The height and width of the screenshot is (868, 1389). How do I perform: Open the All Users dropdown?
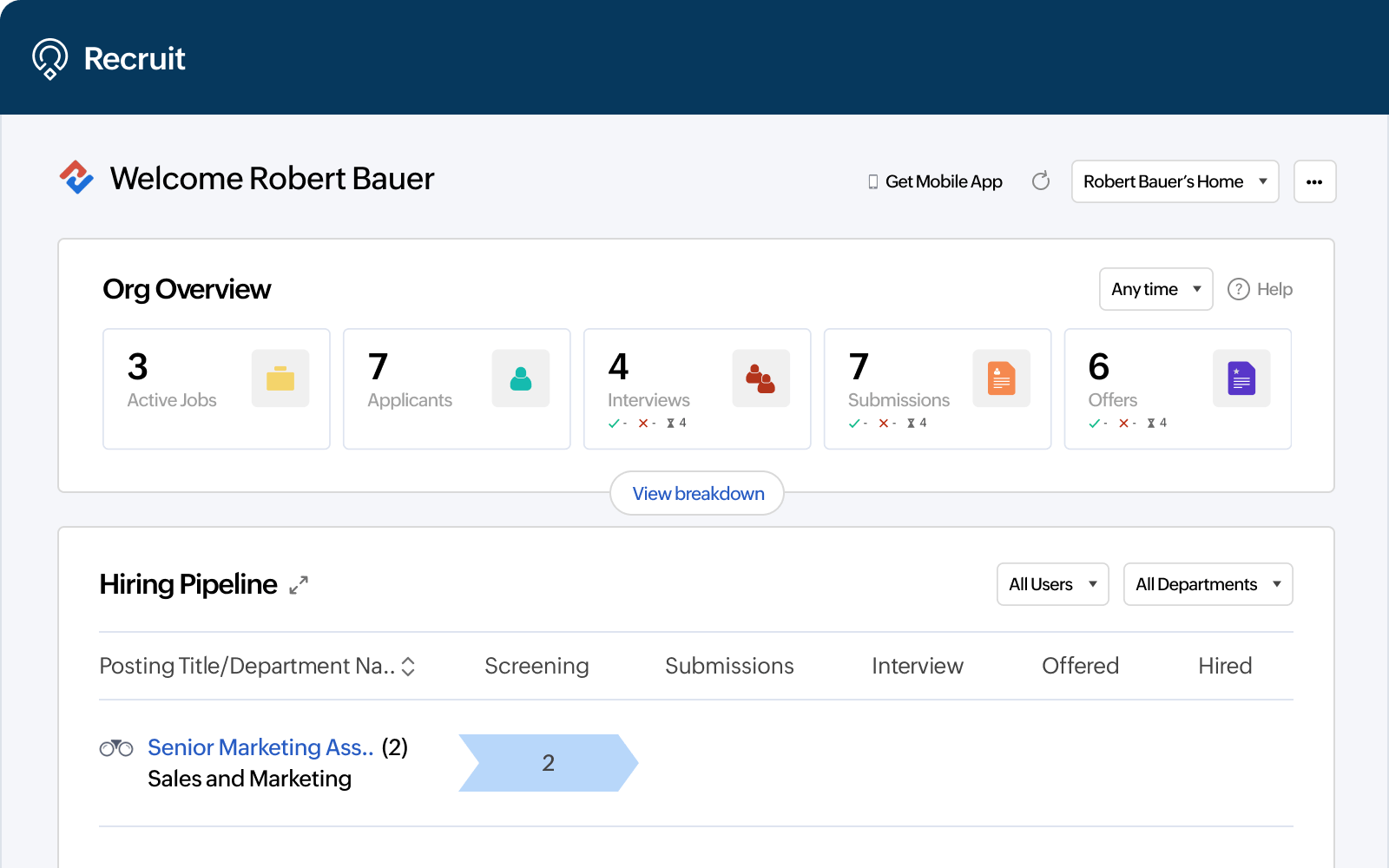(x=1052, y=584)
